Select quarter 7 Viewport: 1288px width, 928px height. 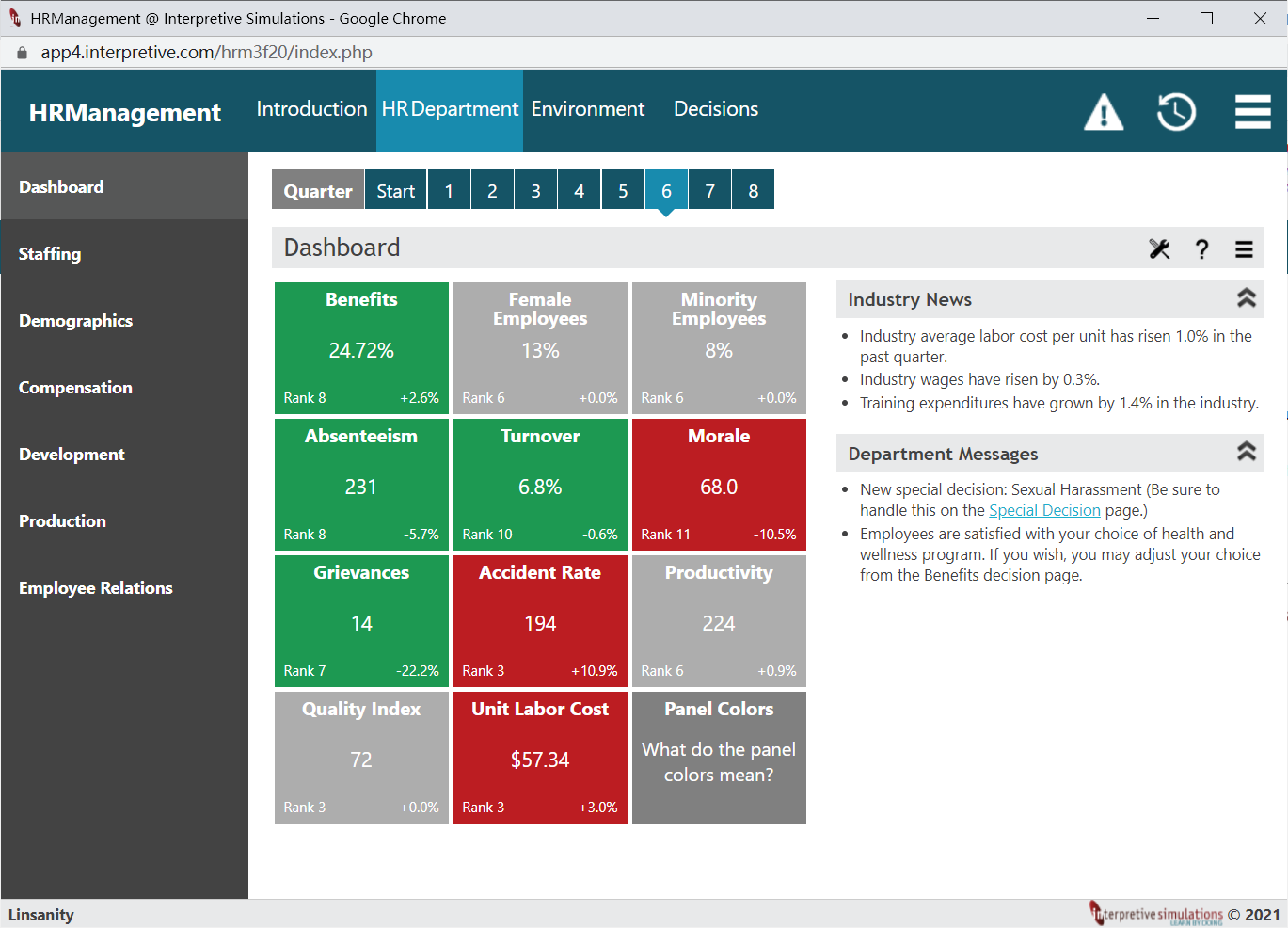pos(709,190)
